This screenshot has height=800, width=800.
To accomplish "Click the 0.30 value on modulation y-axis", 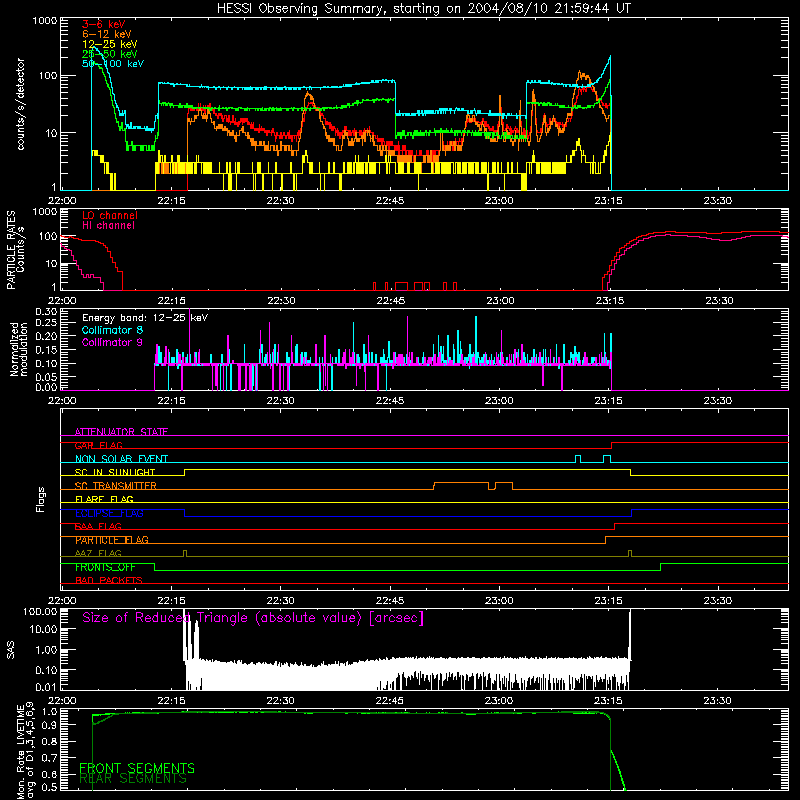I will (x=46, y=312).
